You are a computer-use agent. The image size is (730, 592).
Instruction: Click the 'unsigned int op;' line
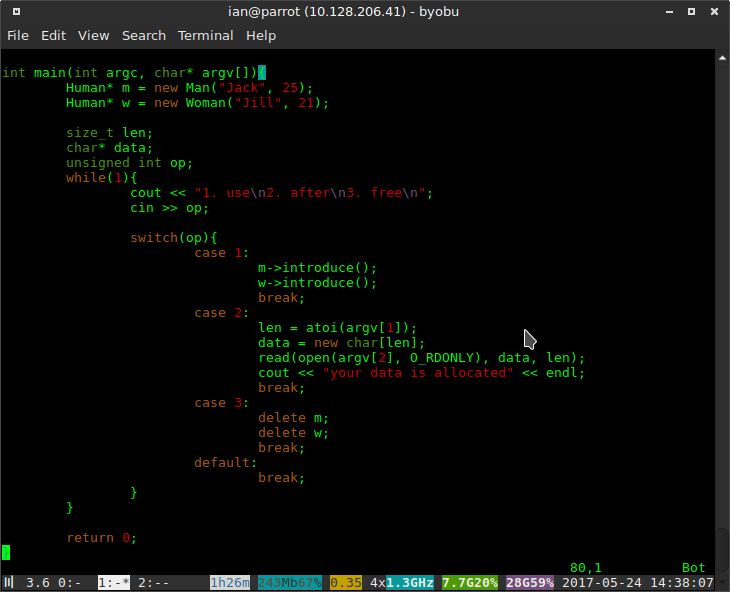[x=129, y=163]
